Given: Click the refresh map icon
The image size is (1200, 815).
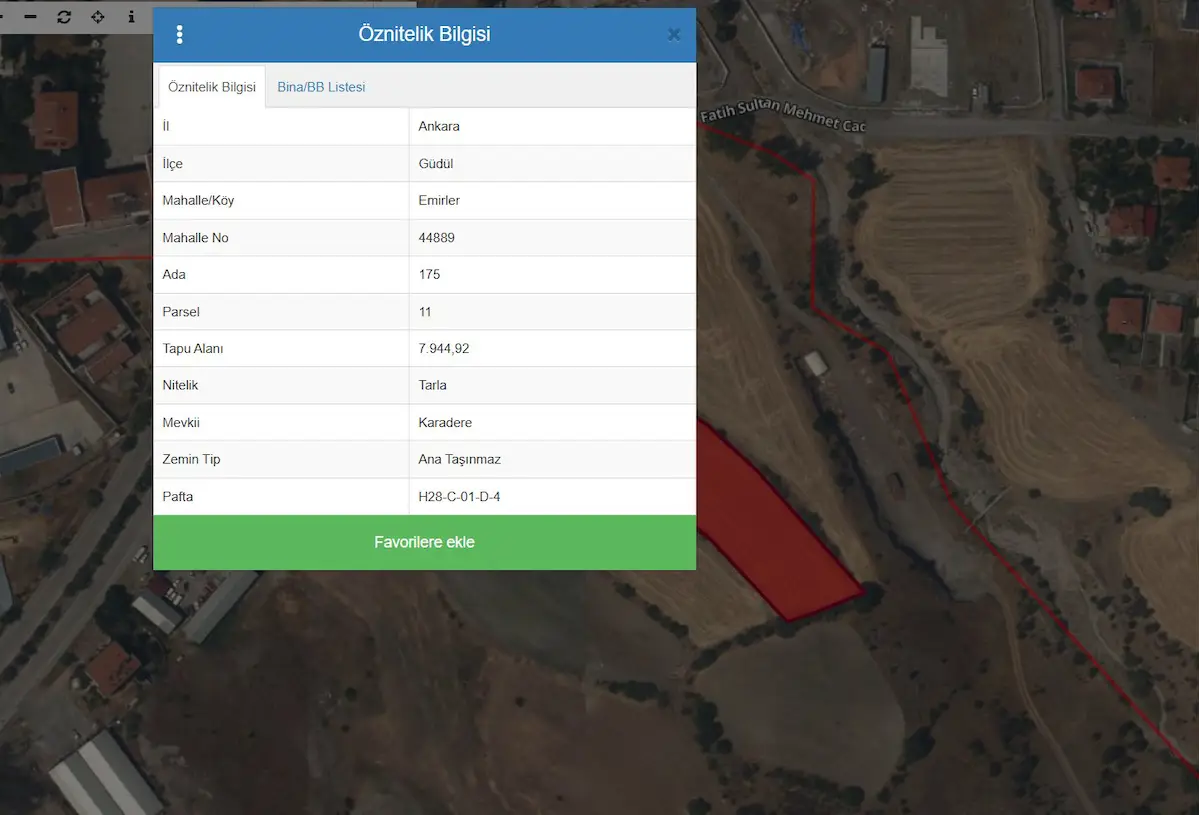Looking at the screenshot, I should 64,17.
